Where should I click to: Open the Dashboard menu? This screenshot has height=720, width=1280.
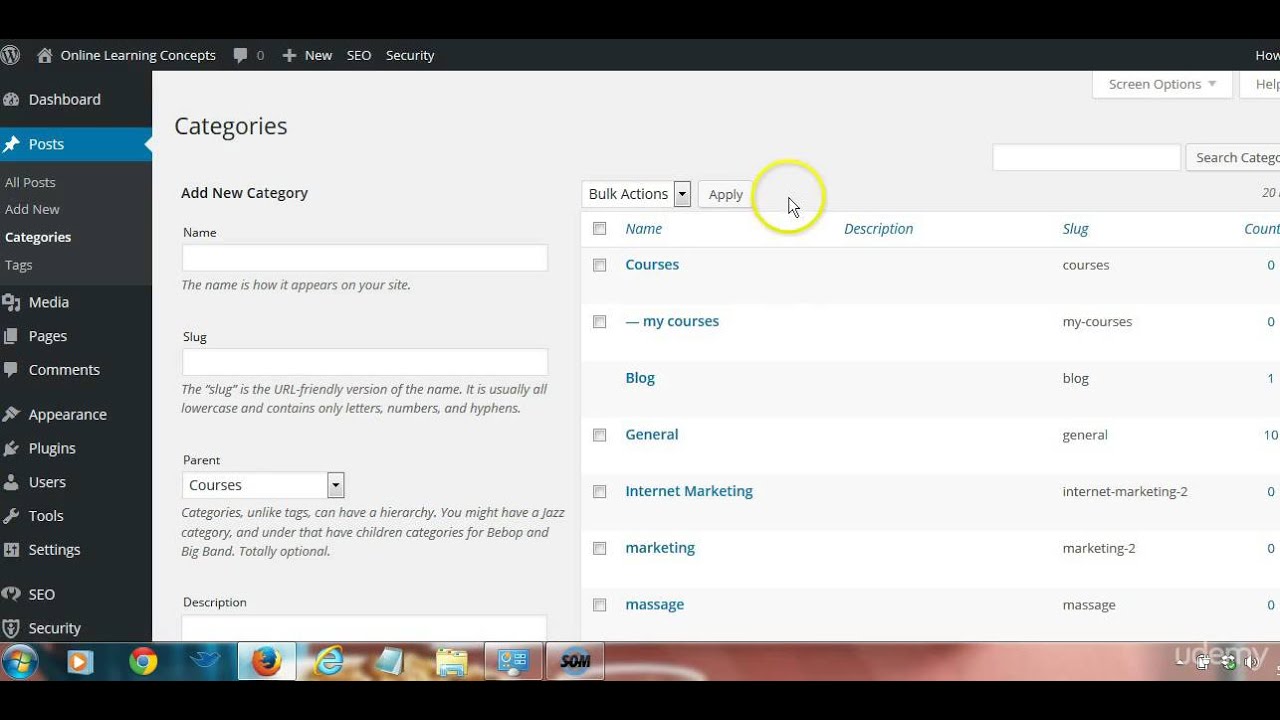point(65,99)
